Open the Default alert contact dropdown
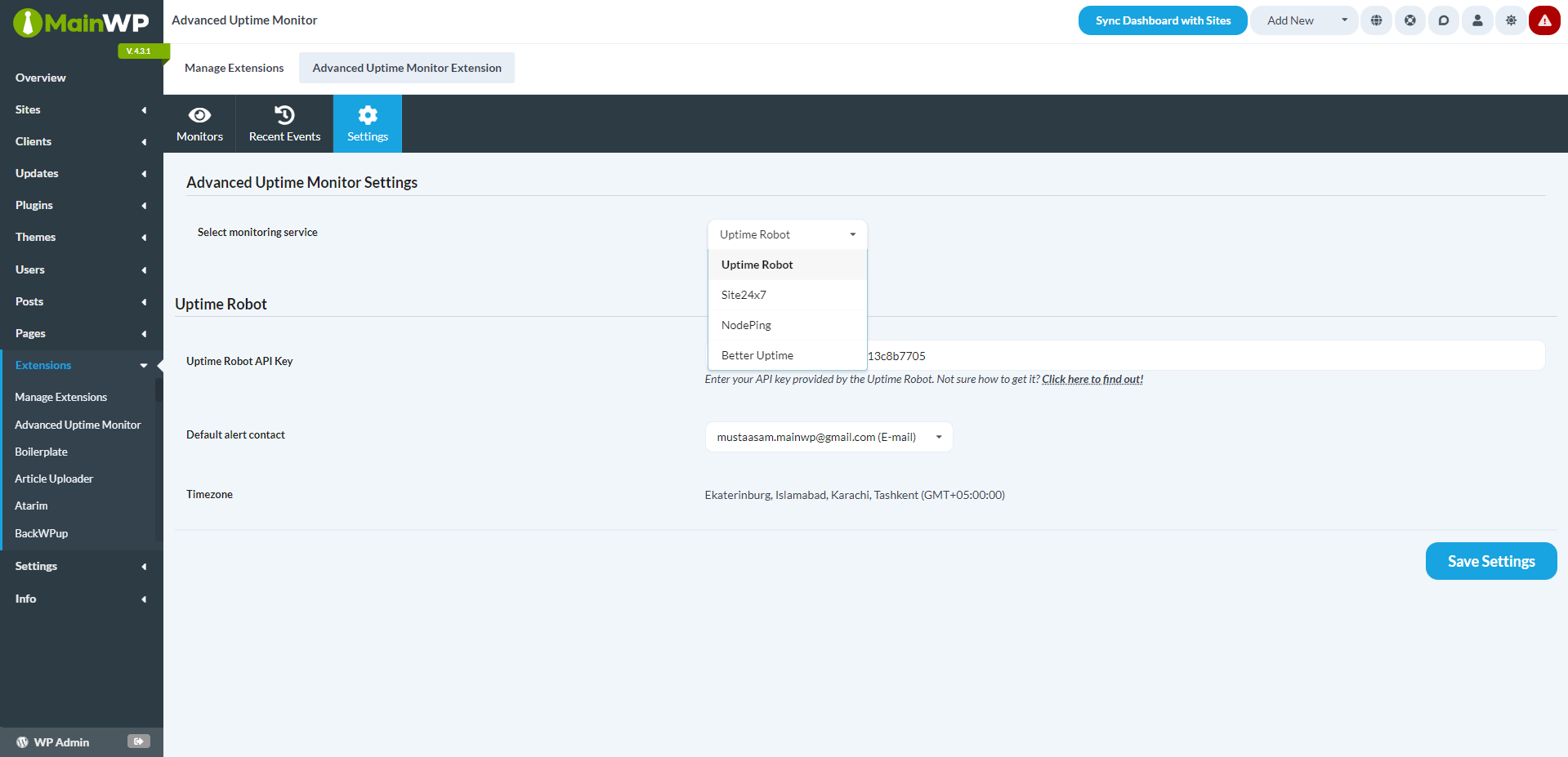Image resolution: width=1568 pixels, height=757 pixels. (x=829, y=437)
